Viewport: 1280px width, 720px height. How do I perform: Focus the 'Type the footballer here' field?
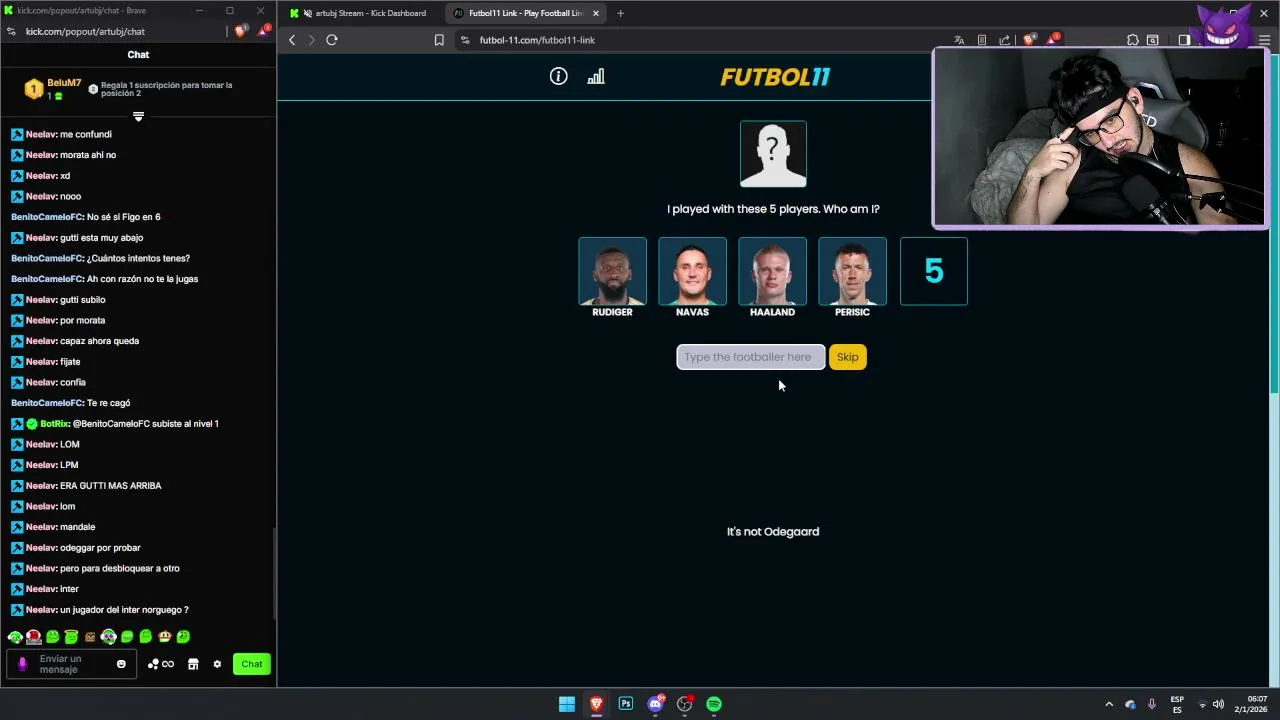[751, 357]
